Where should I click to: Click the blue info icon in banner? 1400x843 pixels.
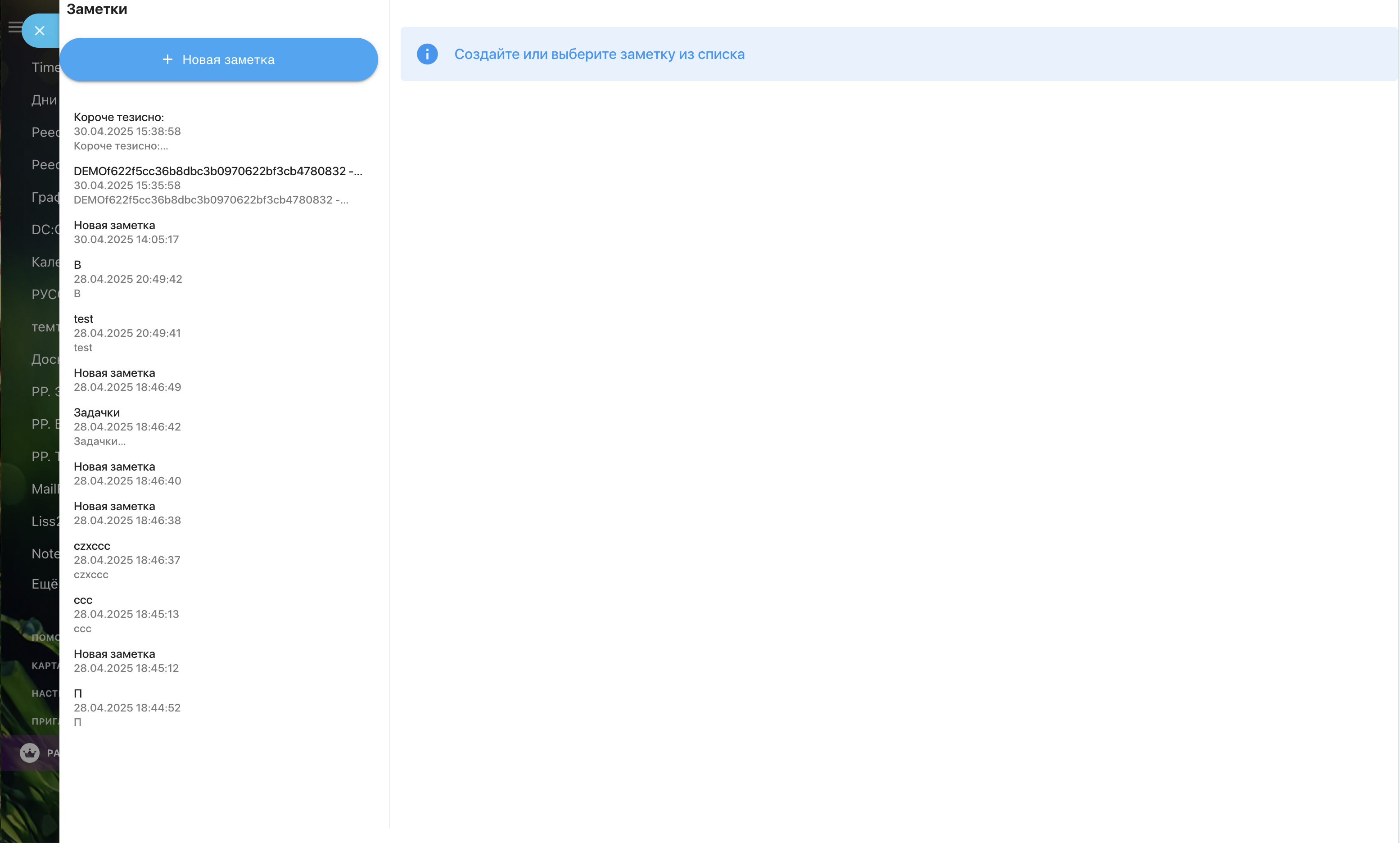click(427, 54)
